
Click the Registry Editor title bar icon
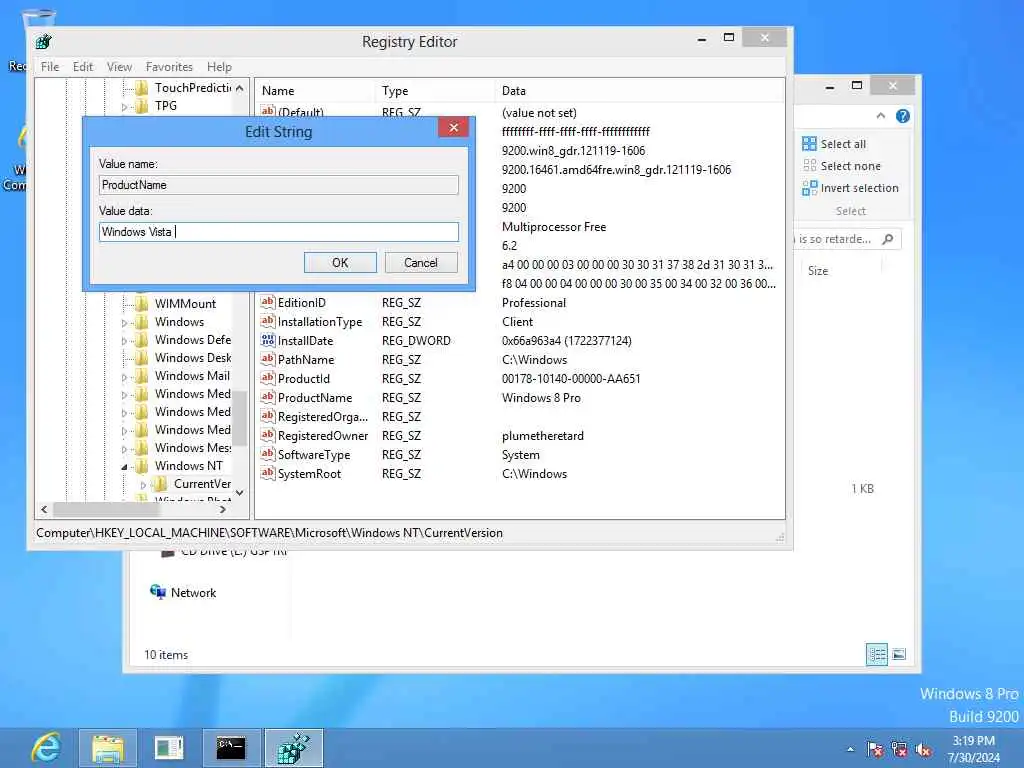(44, 42)
